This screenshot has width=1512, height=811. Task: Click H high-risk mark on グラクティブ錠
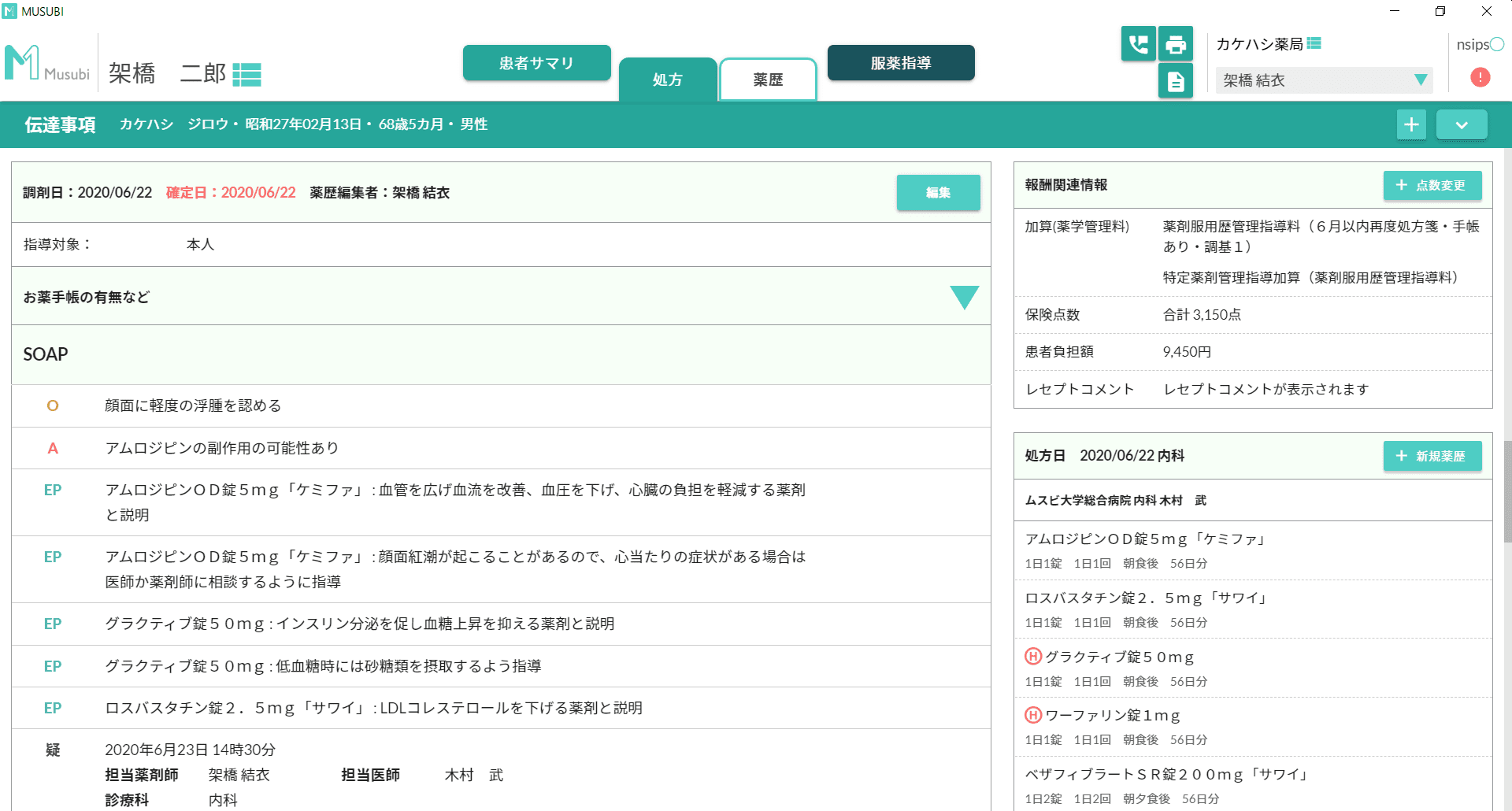tap(1033, 657)
